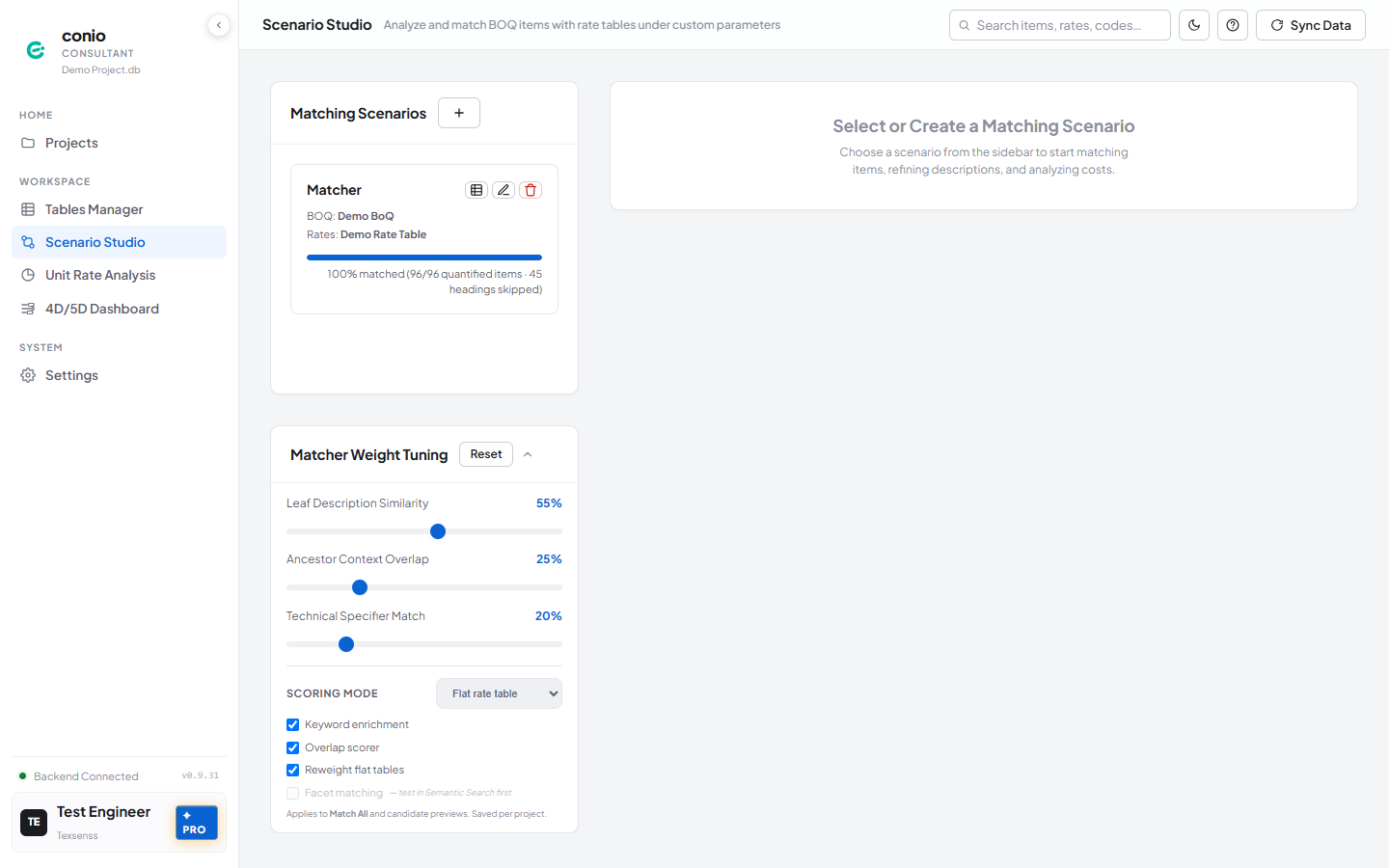1389x868 pixels.
Task: Focus the search items, rates, codes field
Action: [1060, 25]
